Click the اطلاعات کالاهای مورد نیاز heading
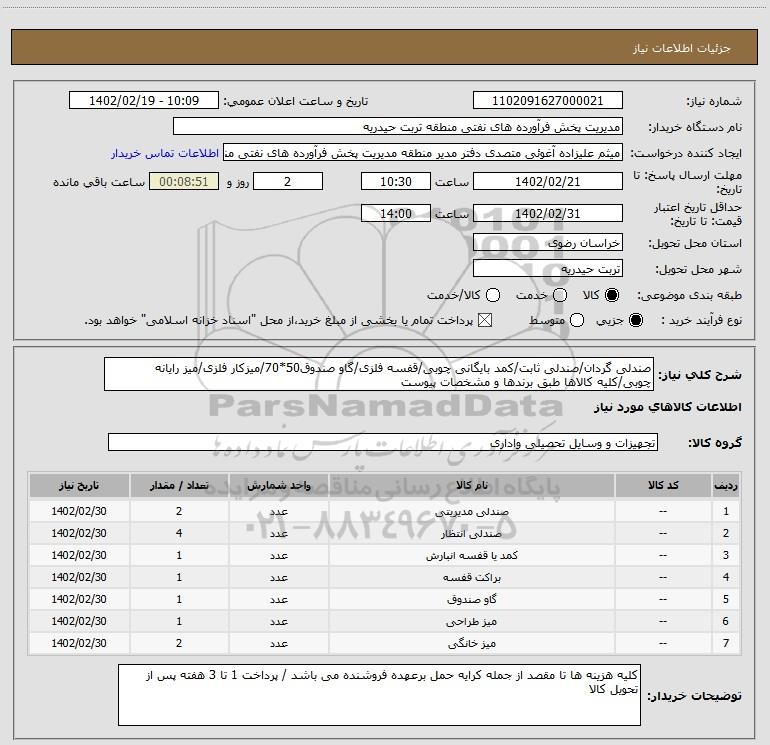The image size is (770, 745). (x=667, y=407)
